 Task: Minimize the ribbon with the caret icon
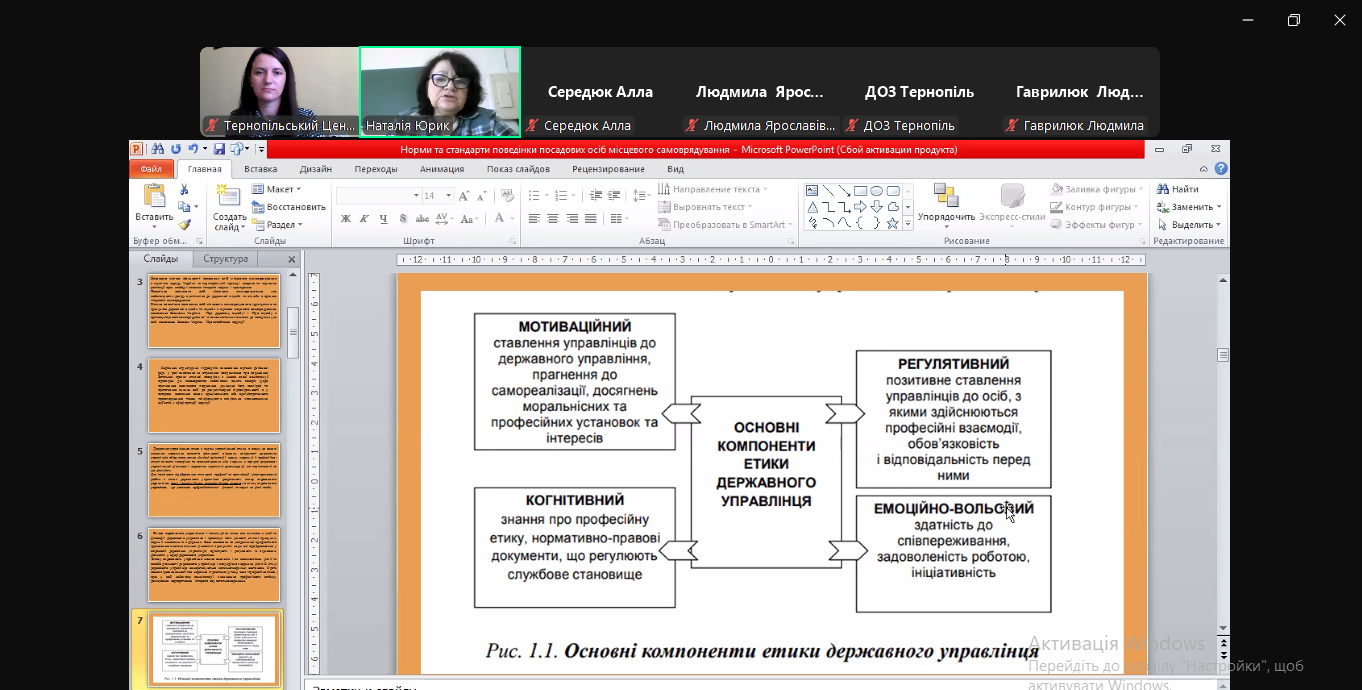(x=1205, y=169)
